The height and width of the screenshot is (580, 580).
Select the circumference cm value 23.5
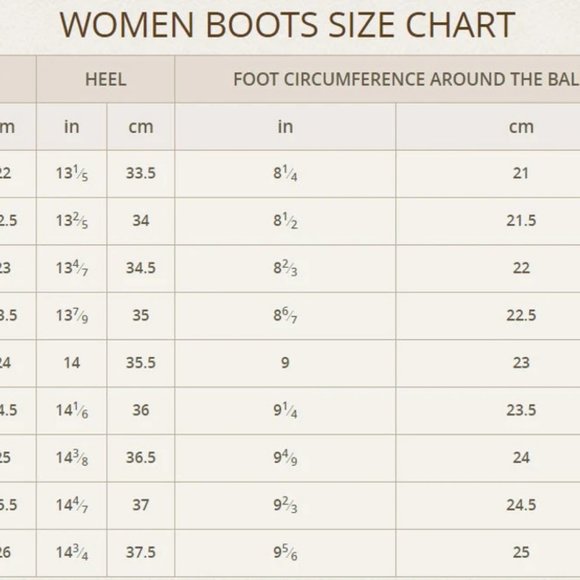tap(521, 410)
